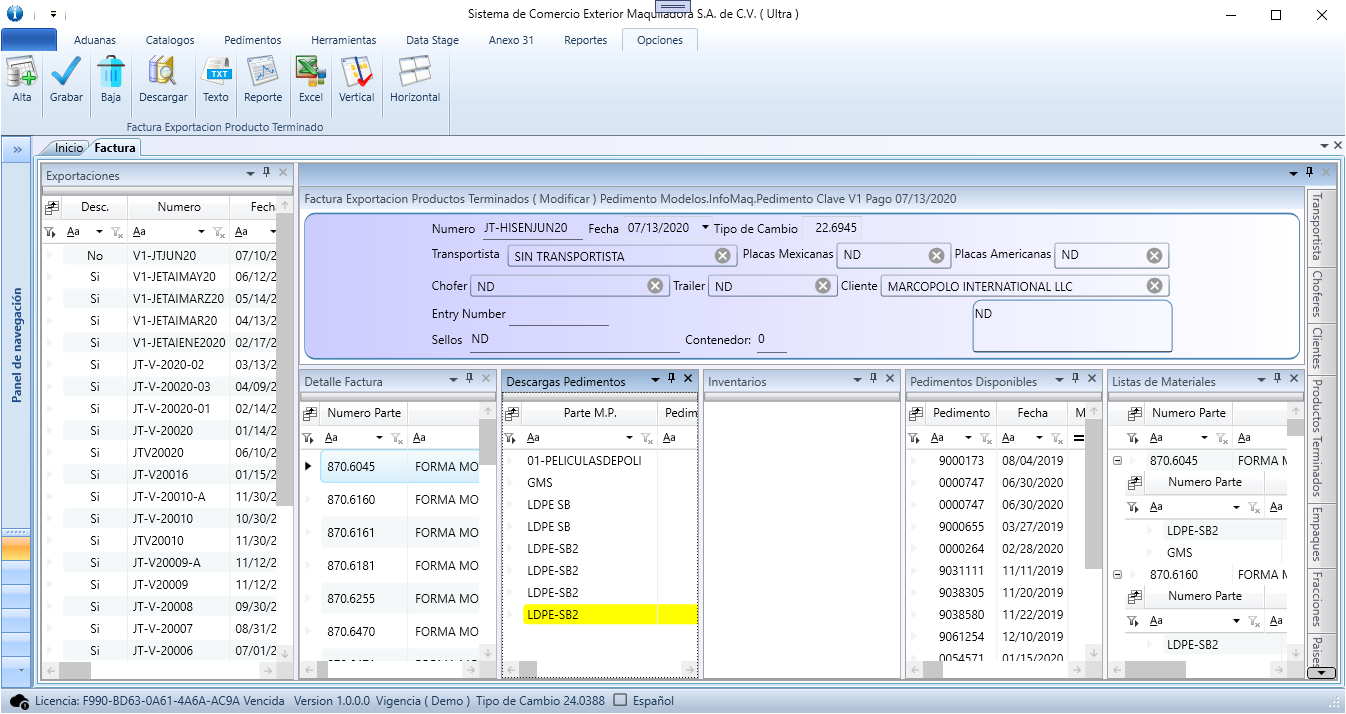Toggle the Español checkbox in status bar
Screen dimensions: 1346x714
[x=620, y=701]
